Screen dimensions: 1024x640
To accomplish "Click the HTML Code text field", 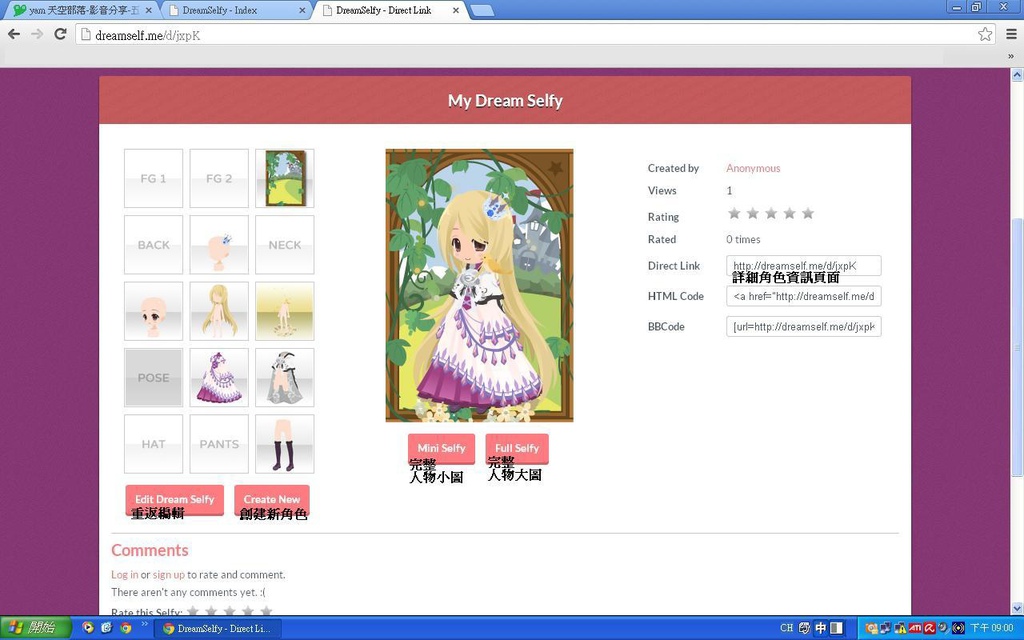I will (x=804, y=296).
